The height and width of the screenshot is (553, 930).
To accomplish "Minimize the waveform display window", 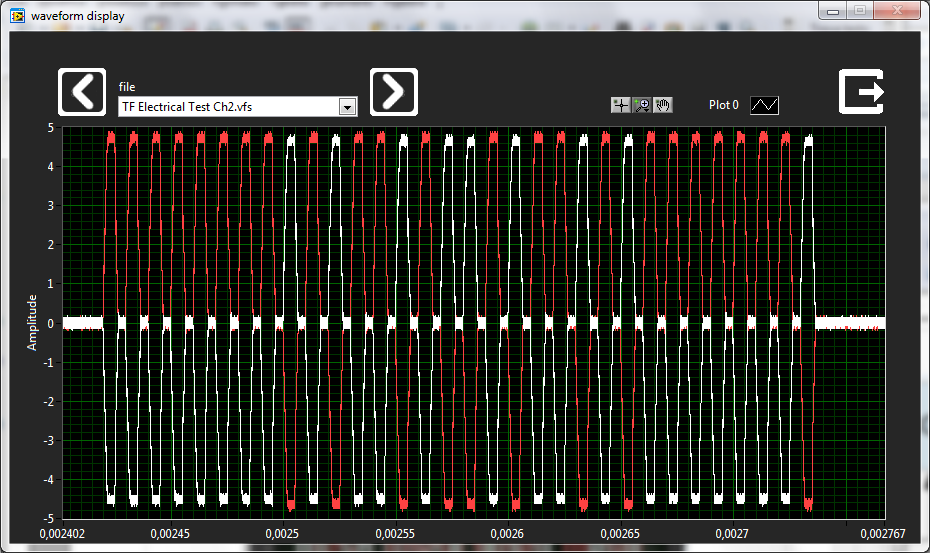I will pos(833,11).
